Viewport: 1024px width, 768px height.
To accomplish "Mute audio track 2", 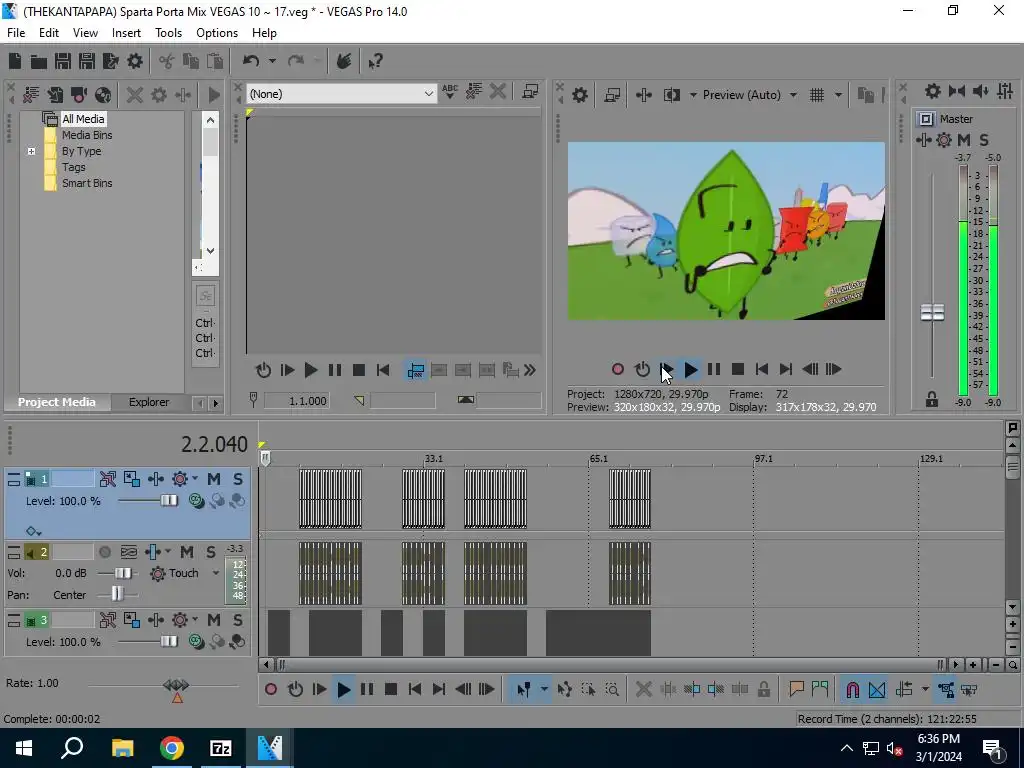I will point(187,552).
